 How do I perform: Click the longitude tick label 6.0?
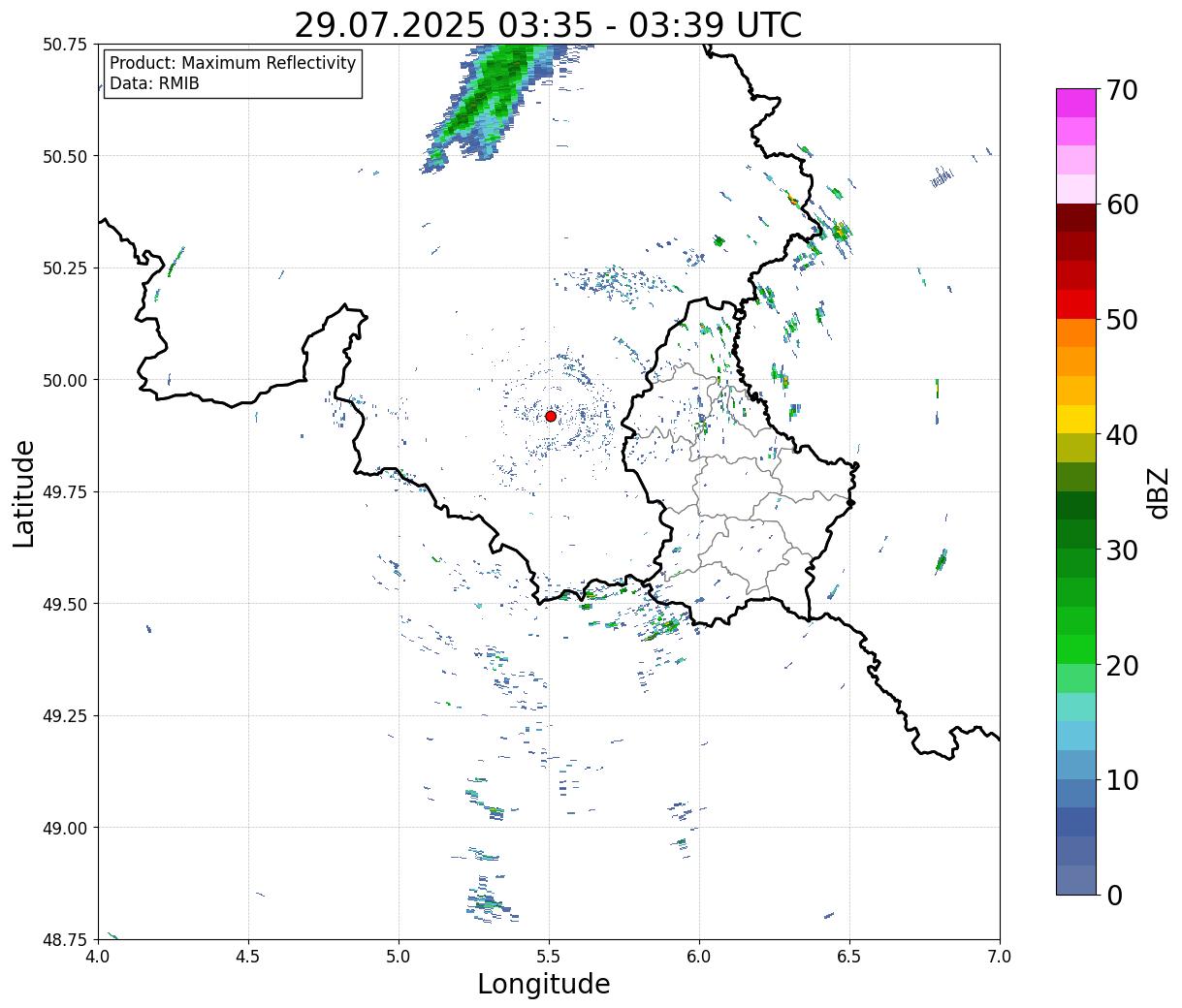click(699, 956)
